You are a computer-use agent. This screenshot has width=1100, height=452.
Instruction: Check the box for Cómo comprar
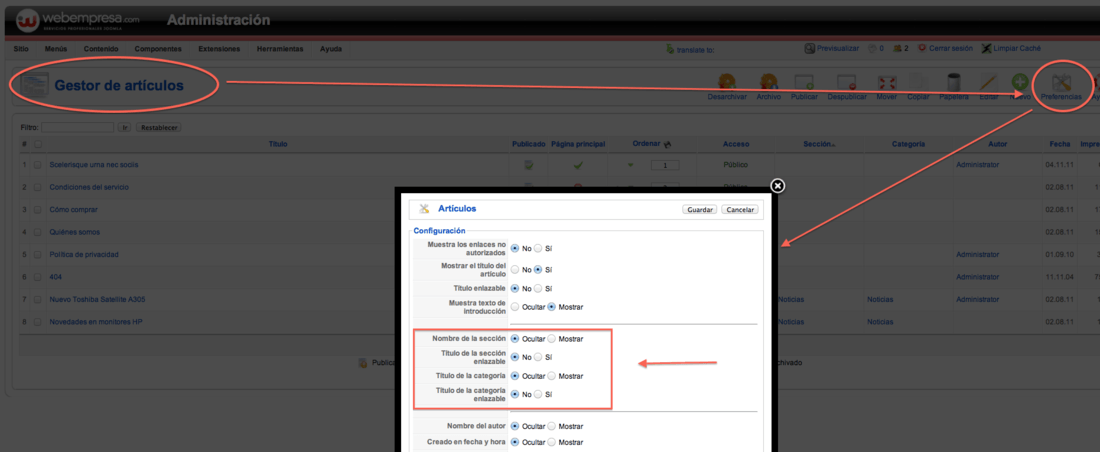38,210
